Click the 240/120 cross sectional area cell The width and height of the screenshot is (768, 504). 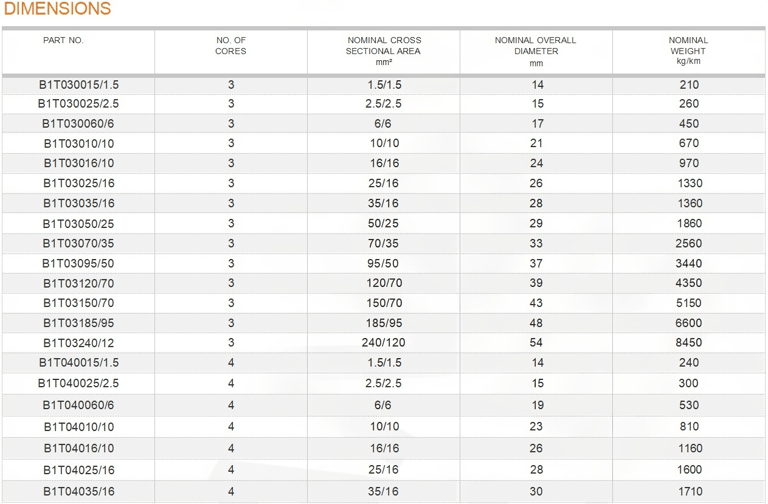tap(384, 342)
